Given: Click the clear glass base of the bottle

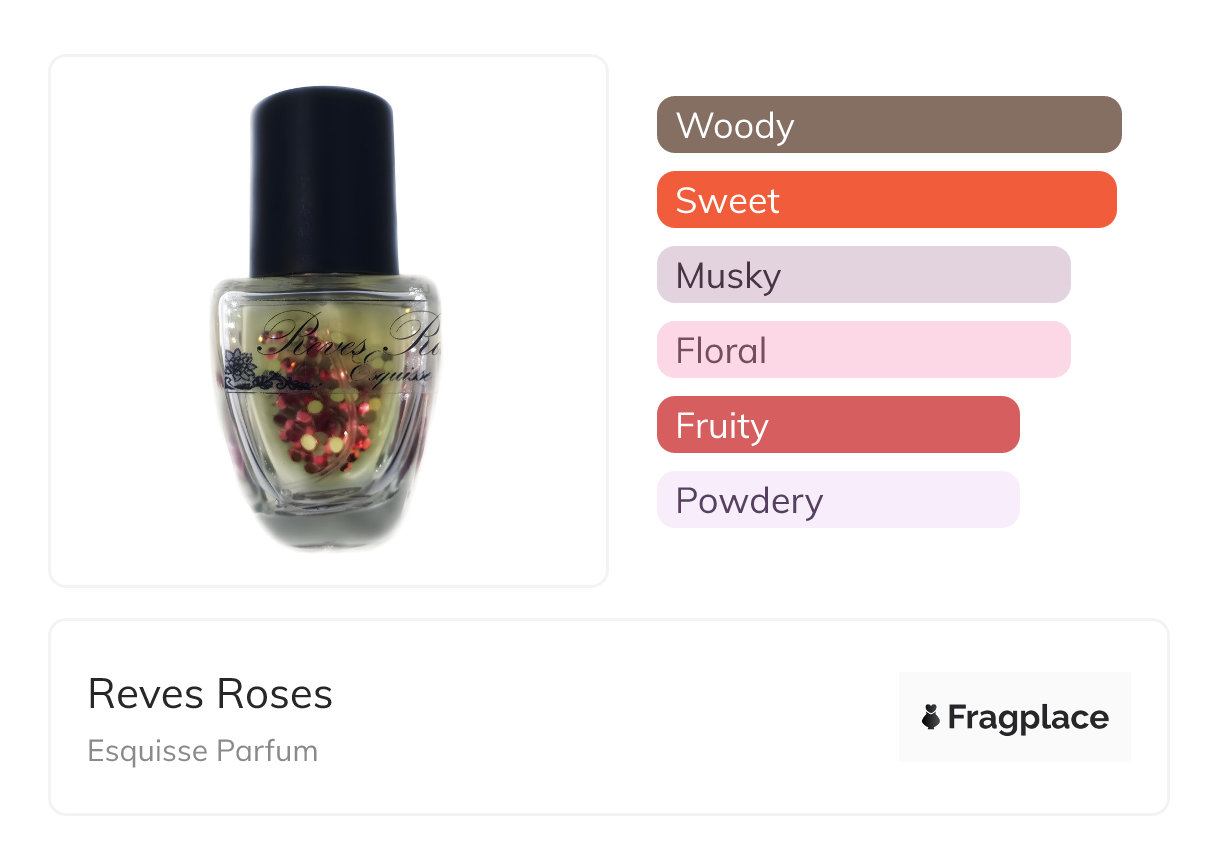Looking at the screenshot, I should coord(325,518).
